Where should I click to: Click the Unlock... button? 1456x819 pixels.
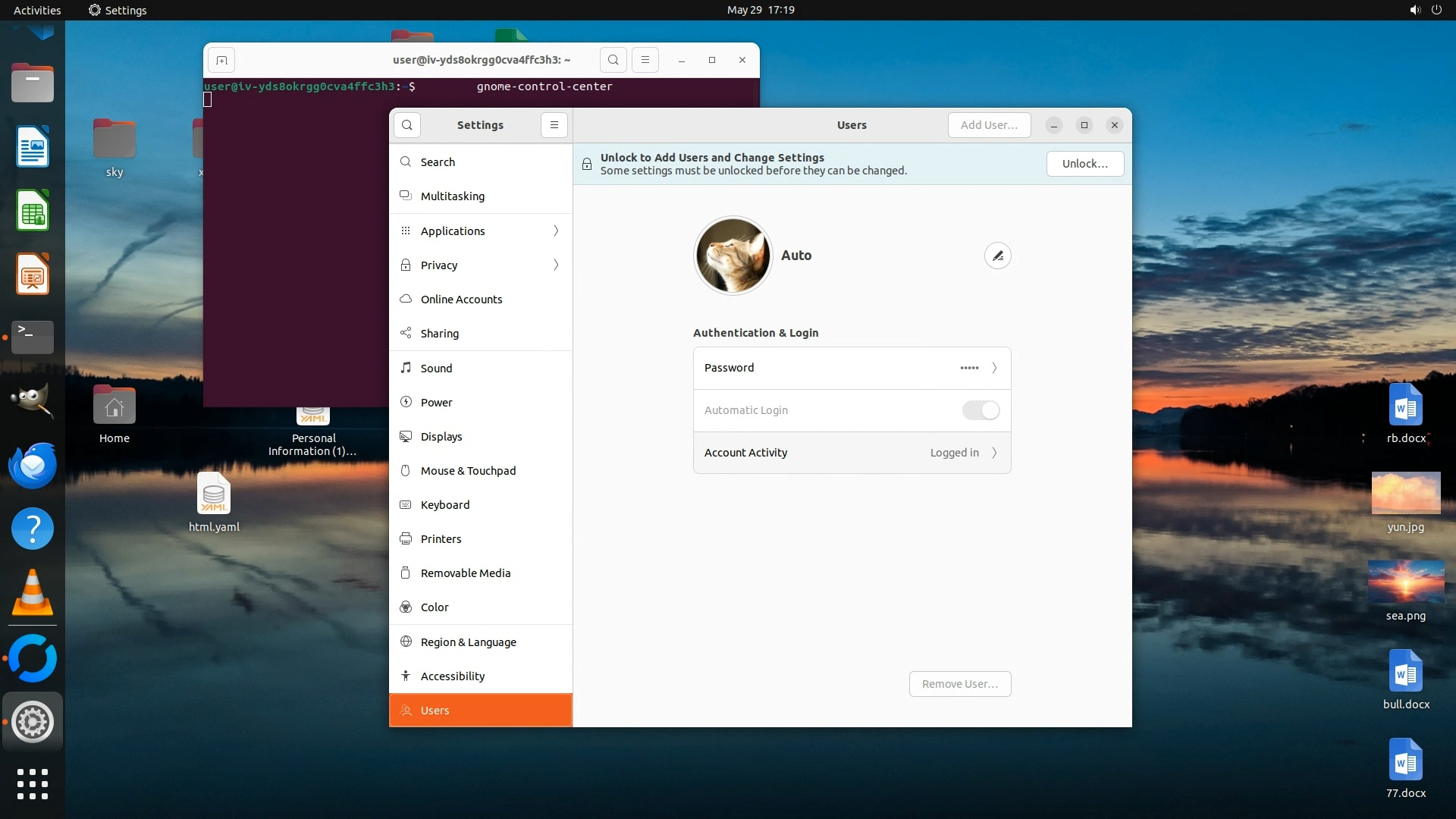[x=1084, y=164]
